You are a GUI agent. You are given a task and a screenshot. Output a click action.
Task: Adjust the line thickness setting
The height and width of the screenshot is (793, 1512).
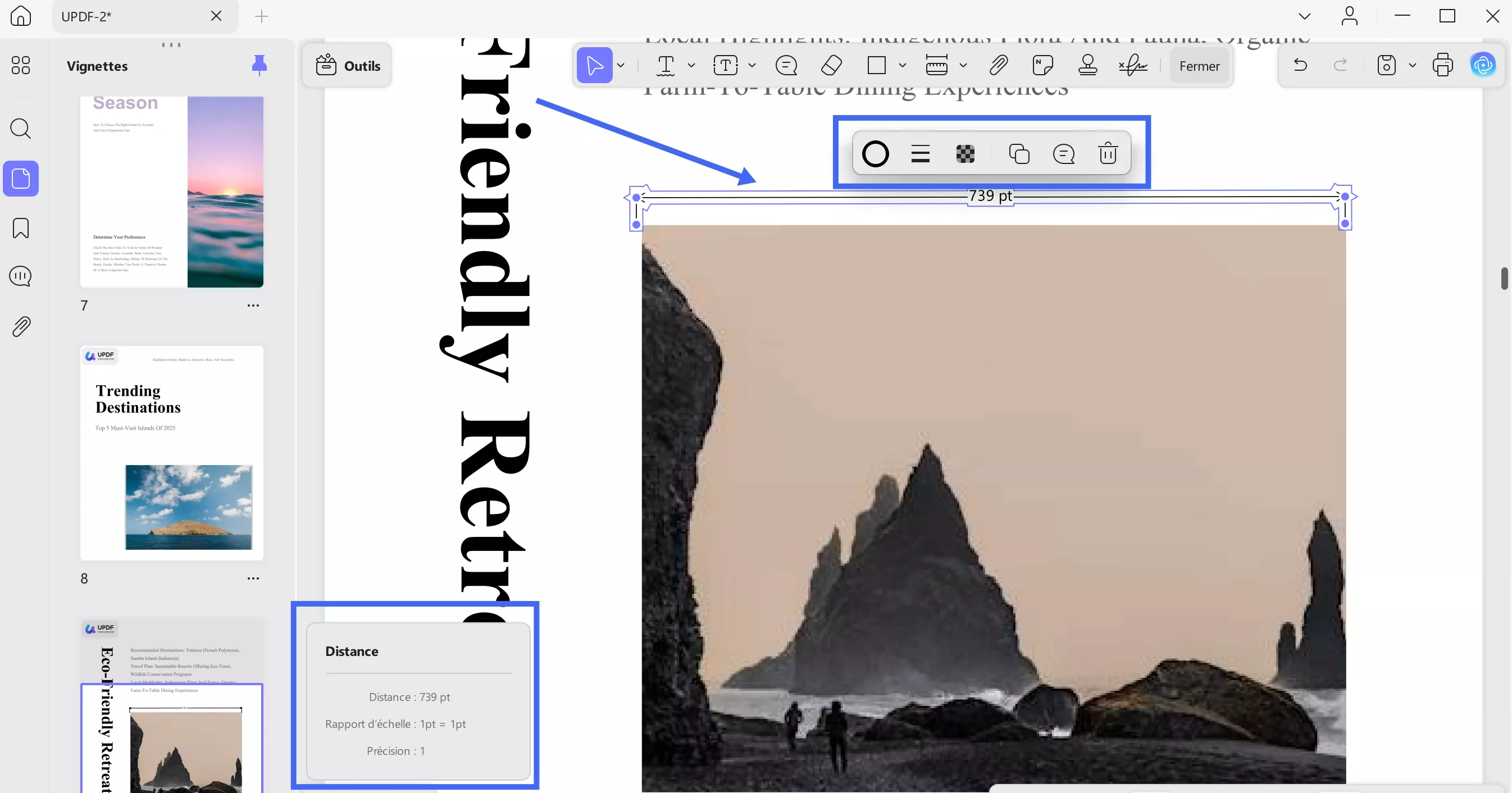(x=921, y=154)
